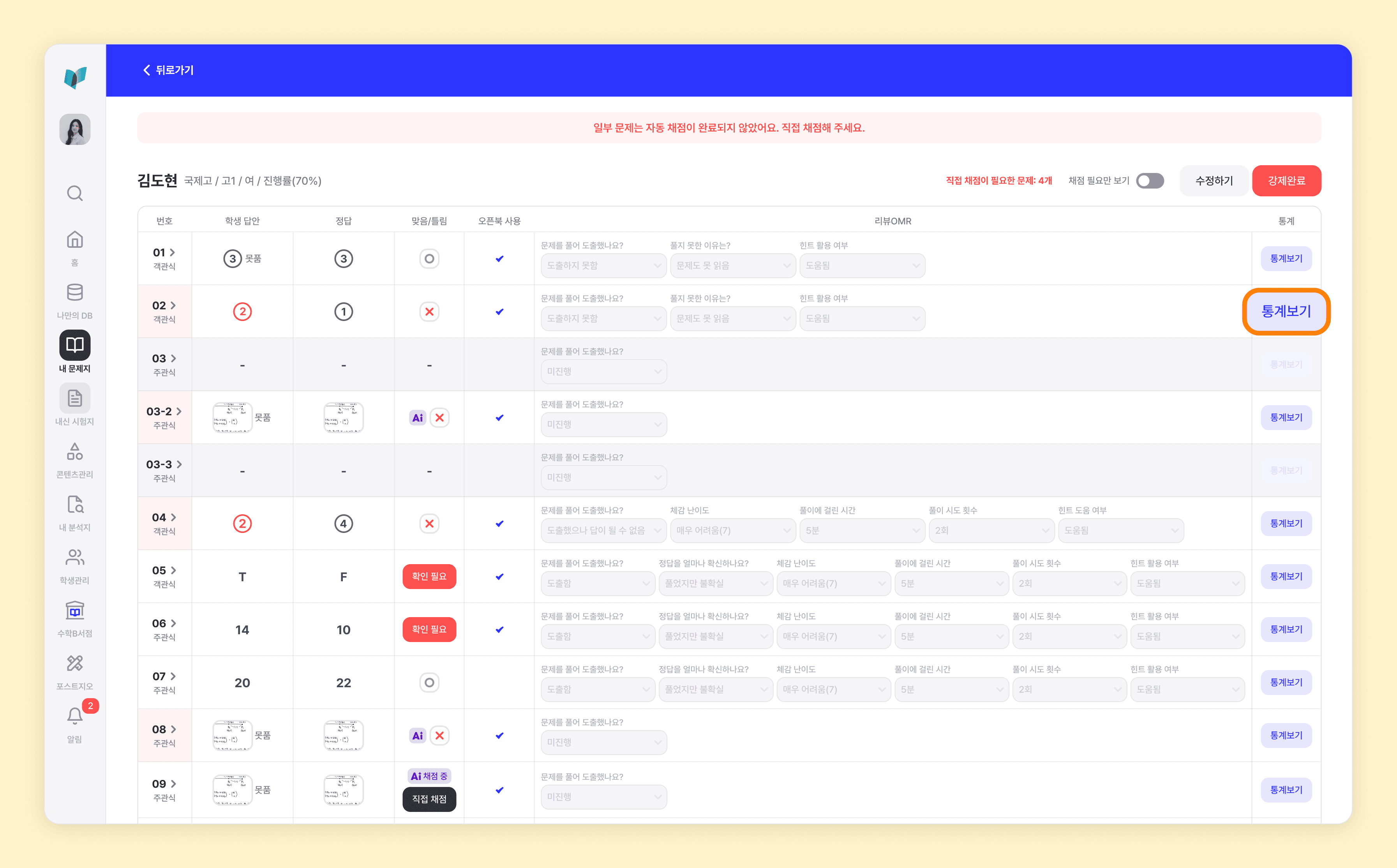This screenshot has width=1397, height=868.
Task: Open the search magnifier icon in sidebar
Action: [75, 193]
